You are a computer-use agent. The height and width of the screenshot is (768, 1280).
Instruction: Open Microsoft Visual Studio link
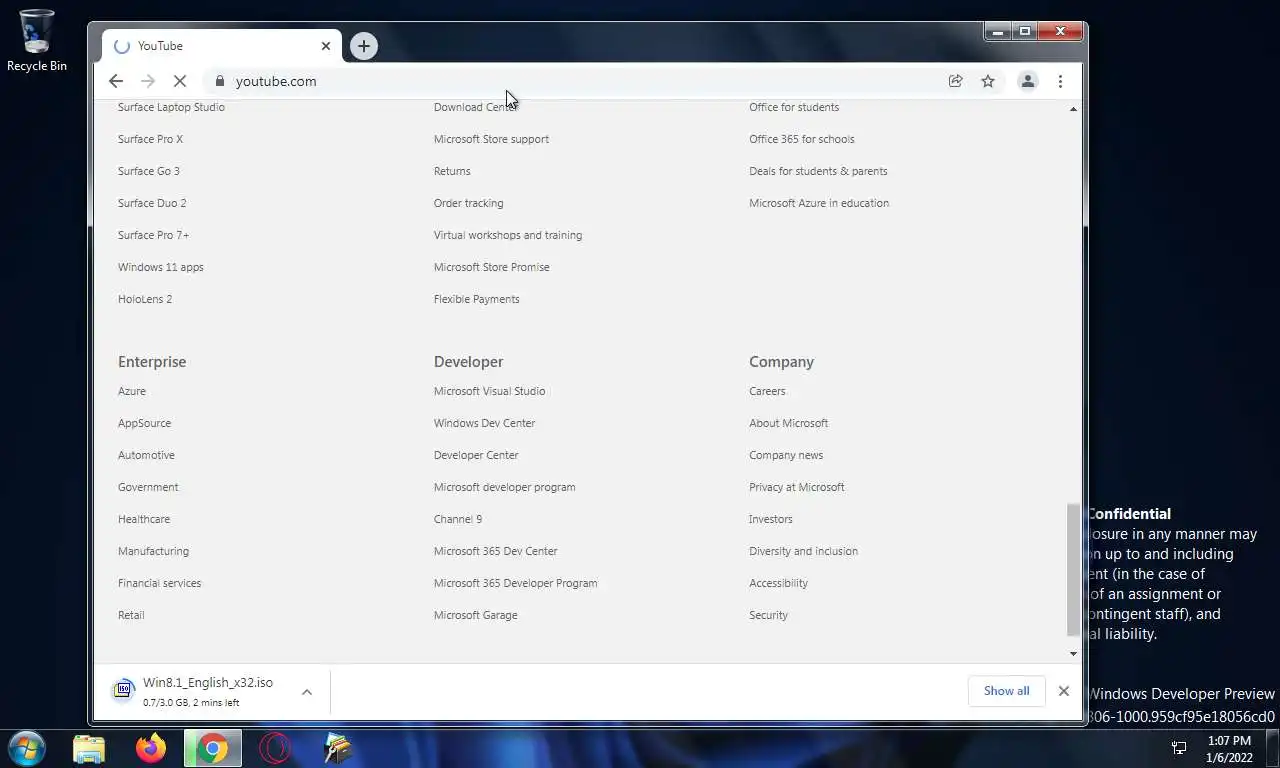(x=489, y=391)
